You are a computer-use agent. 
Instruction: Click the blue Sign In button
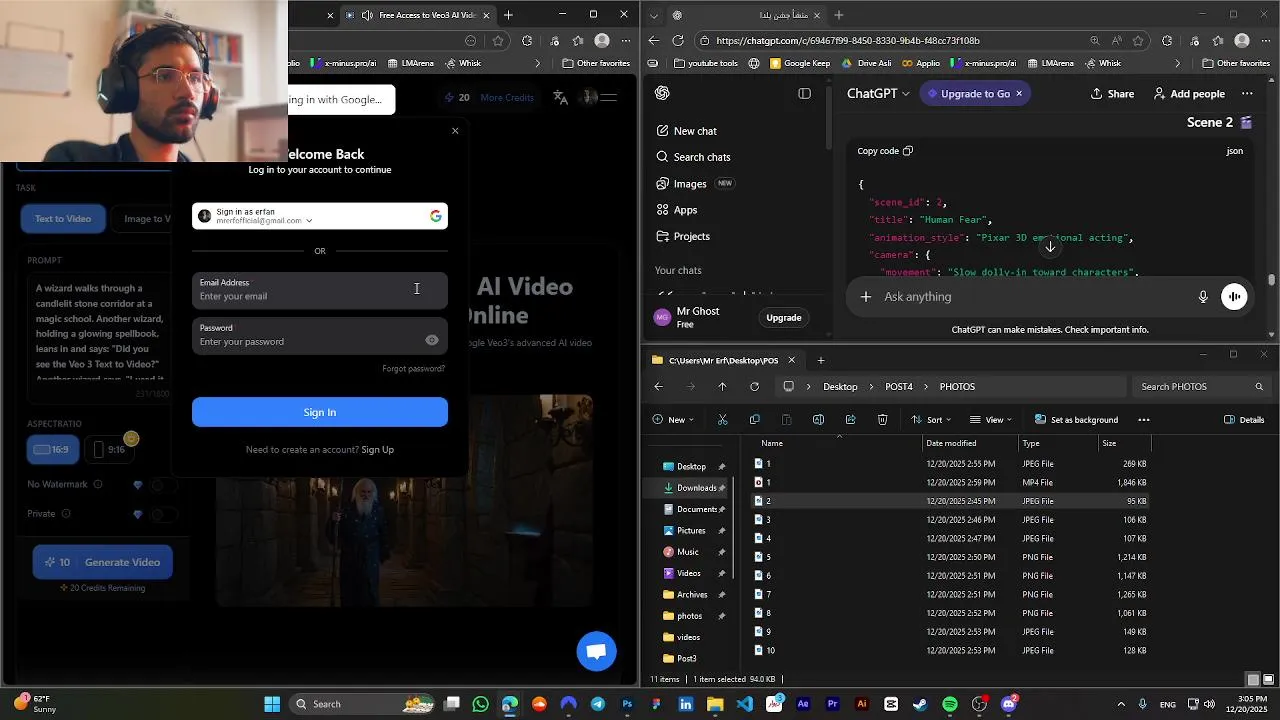tap(320, 412)
